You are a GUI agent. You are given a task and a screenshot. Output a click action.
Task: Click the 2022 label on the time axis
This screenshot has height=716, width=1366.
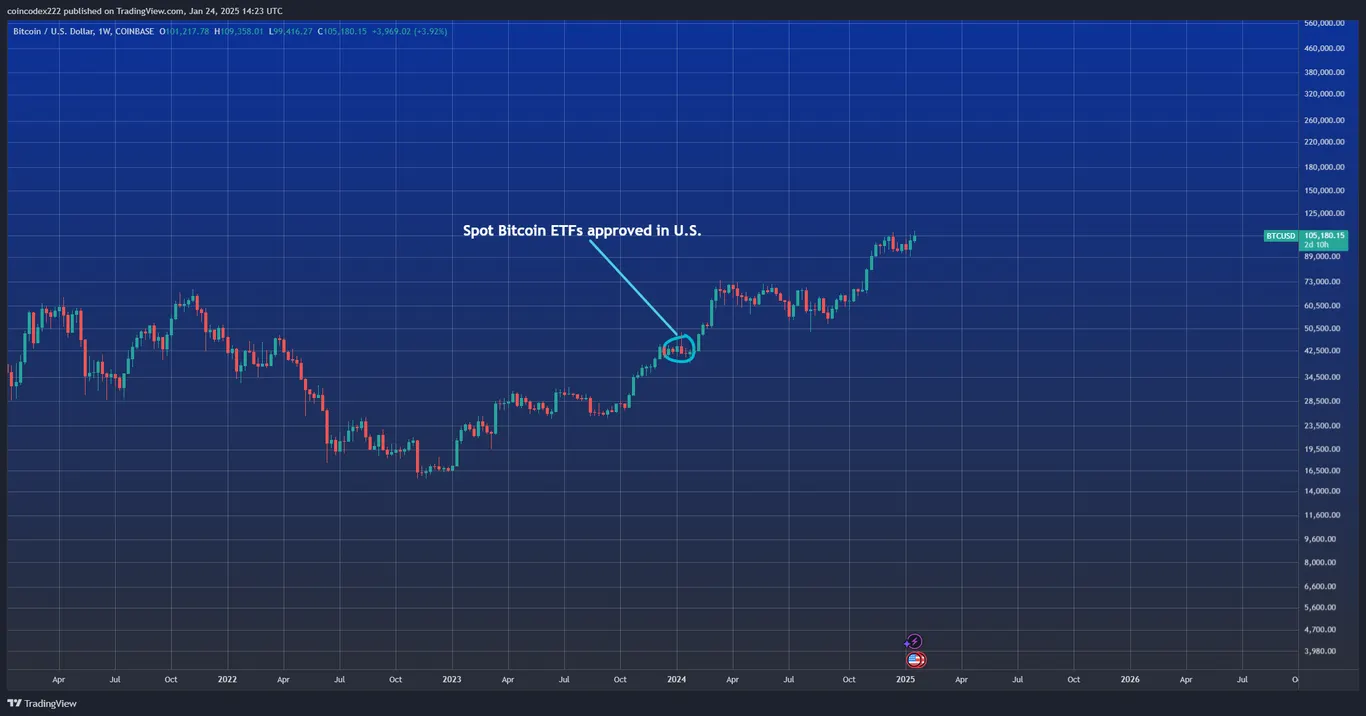tap(227, 679)
